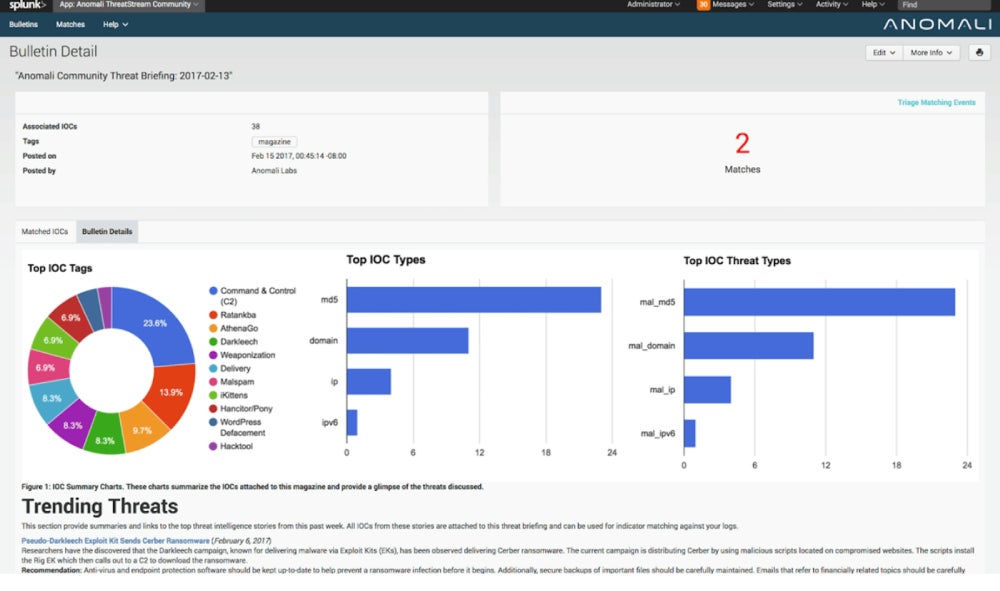Open the More Info dropdown
Screen dimensions: 1000x591
click(930, 52)
